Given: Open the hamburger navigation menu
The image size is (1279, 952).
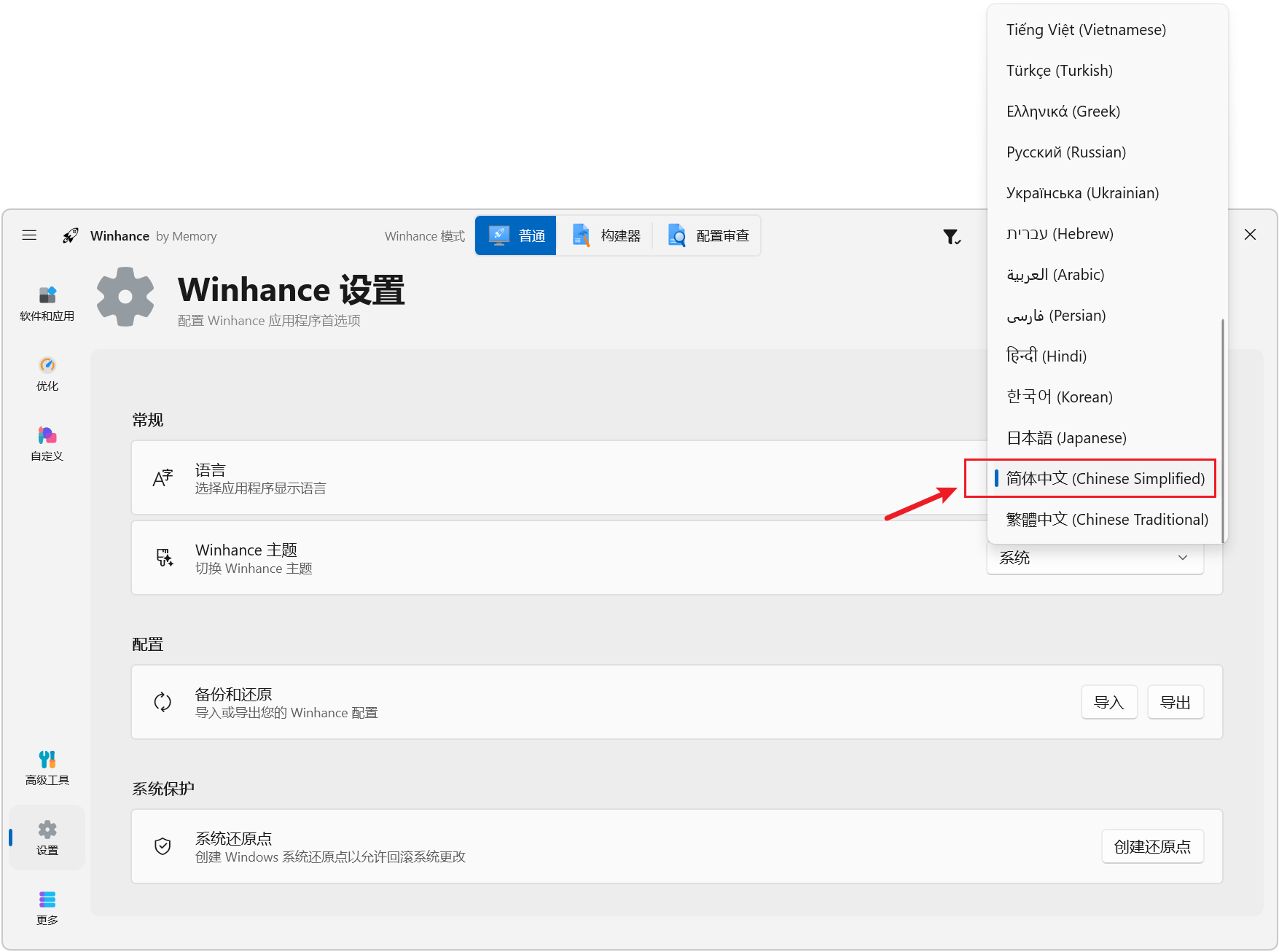Looking at the screenshot, I should (x=29, y=235).
